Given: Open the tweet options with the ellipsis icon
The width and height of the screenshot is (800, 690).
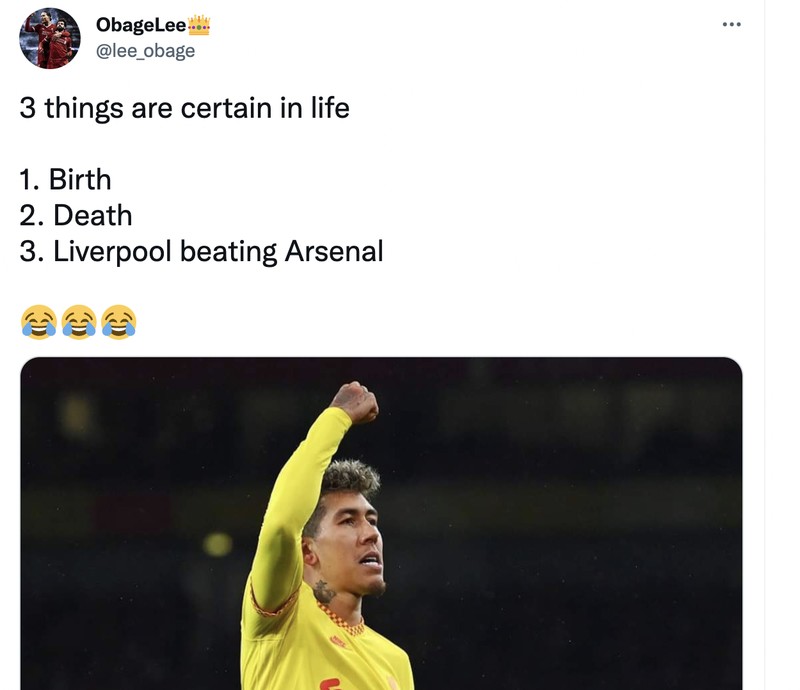Looking at the screenshot, I should tap(731, 22).
